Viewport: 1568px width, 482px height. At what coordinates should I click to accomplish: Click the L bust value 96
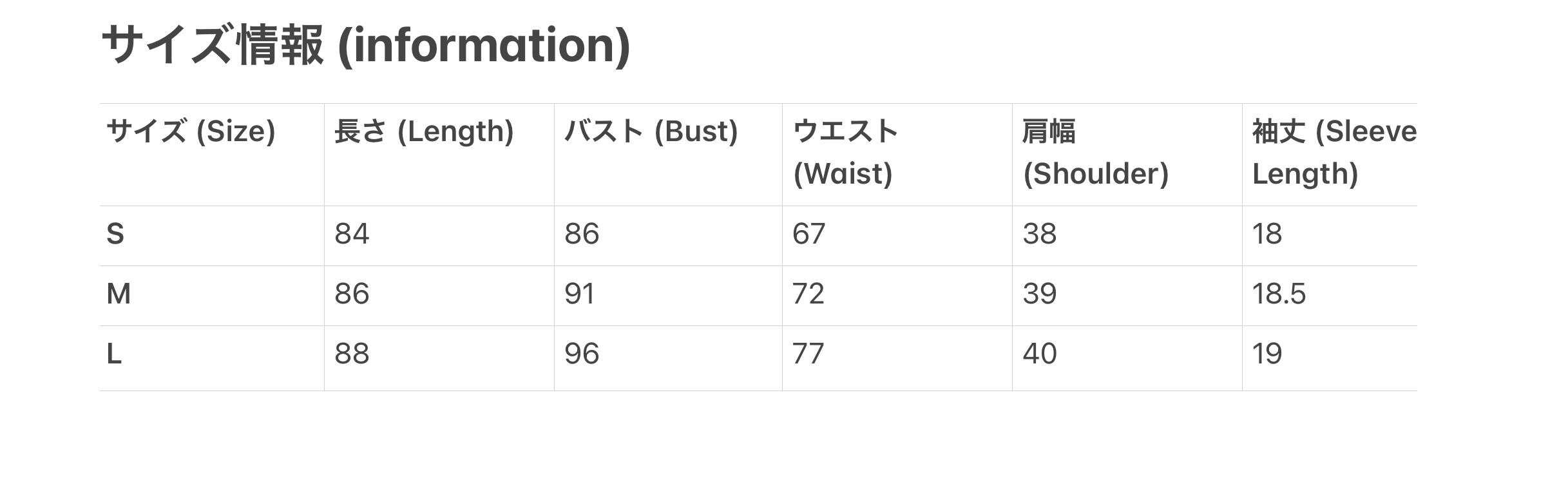coord(582,354)
